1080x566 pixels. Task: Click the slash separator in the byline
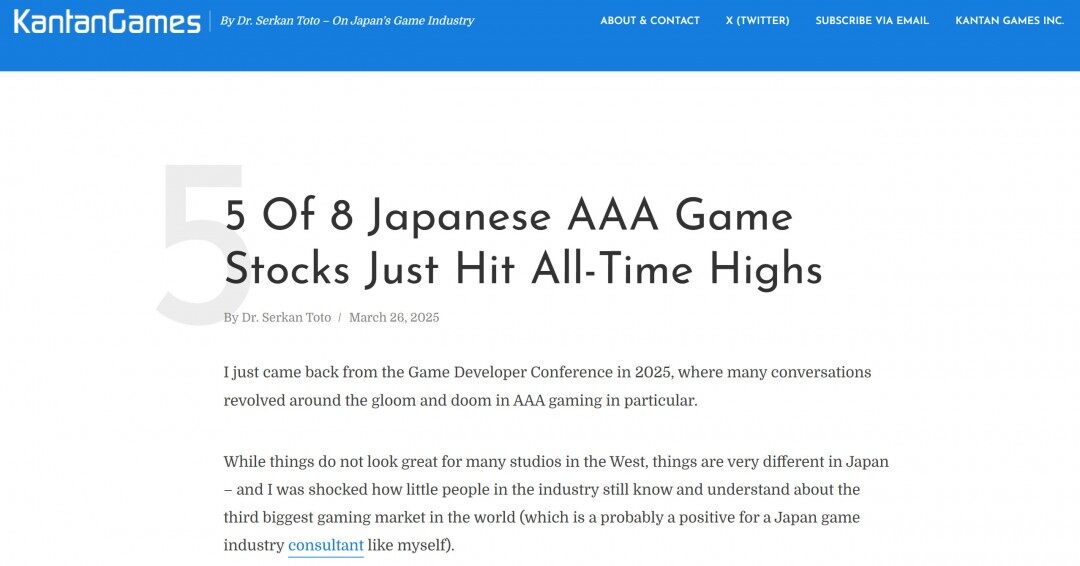coord(340,317)
